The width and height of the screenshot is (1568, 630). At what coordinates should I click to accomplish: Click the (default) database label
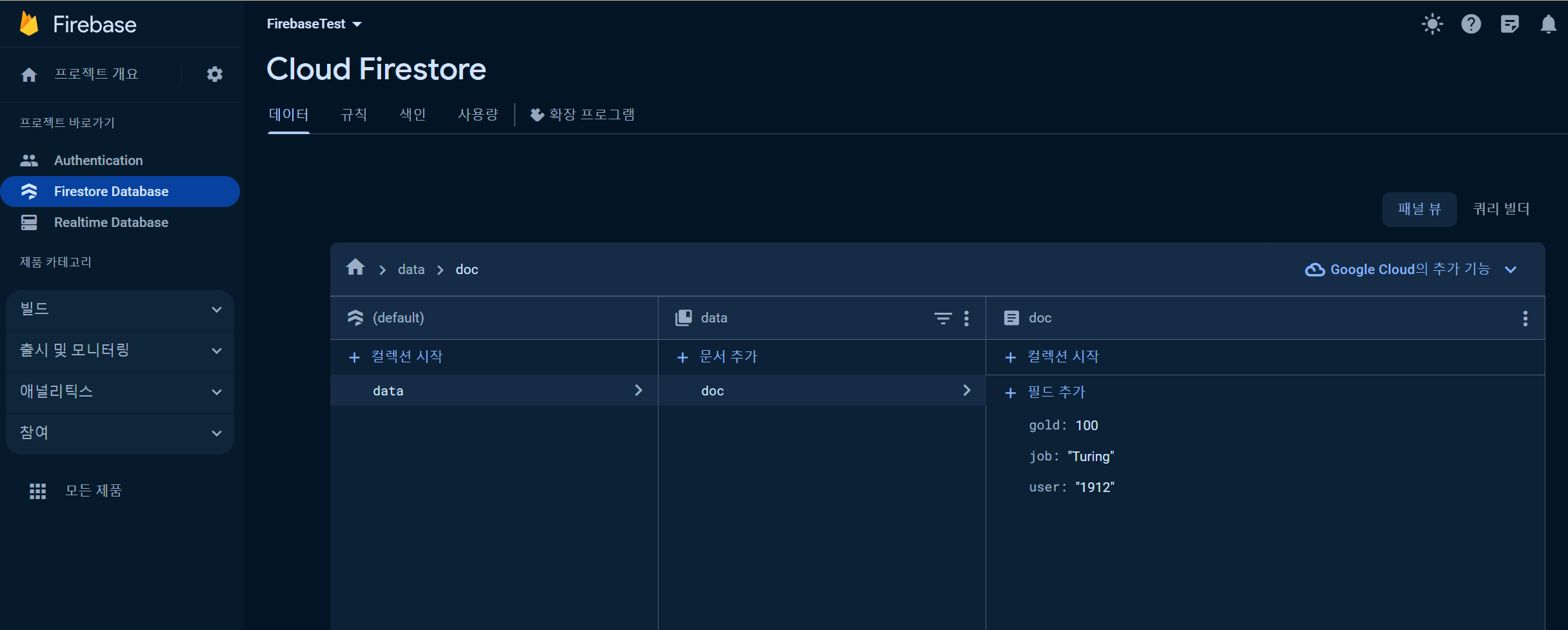[x=399, y=318]
